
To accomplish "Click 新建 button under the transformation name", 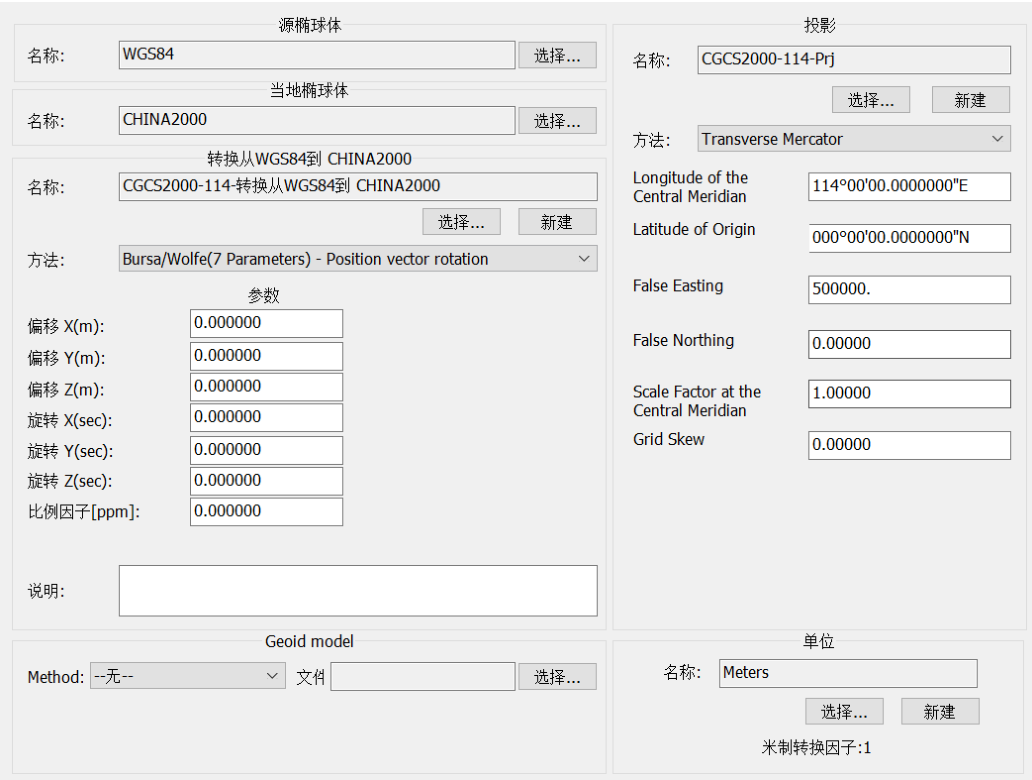I will coord(557,222).
